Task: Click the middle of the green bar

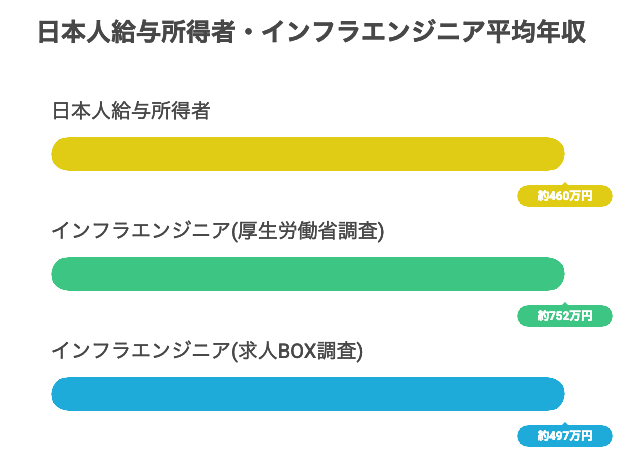Action: pyautogui.click(x=308, y=274)
